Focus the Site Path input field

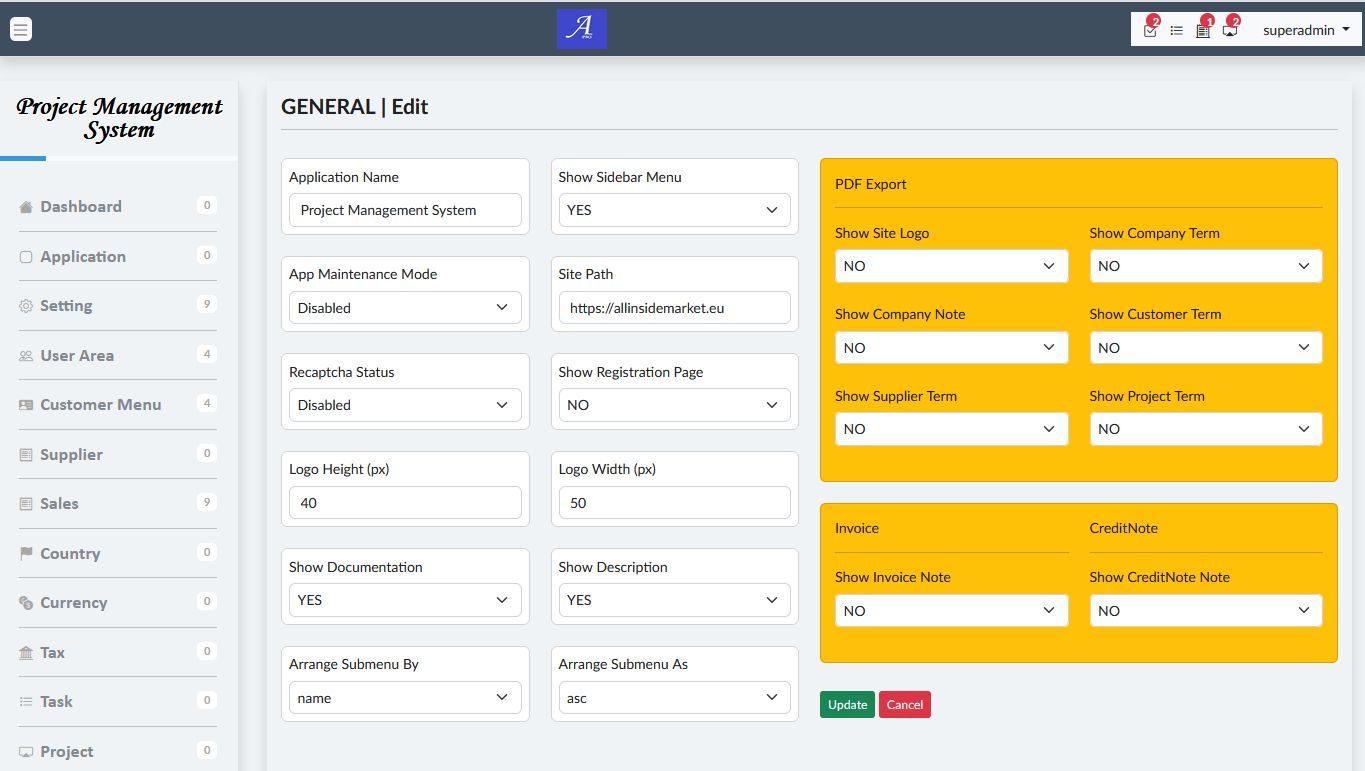[x=675, y=308]
